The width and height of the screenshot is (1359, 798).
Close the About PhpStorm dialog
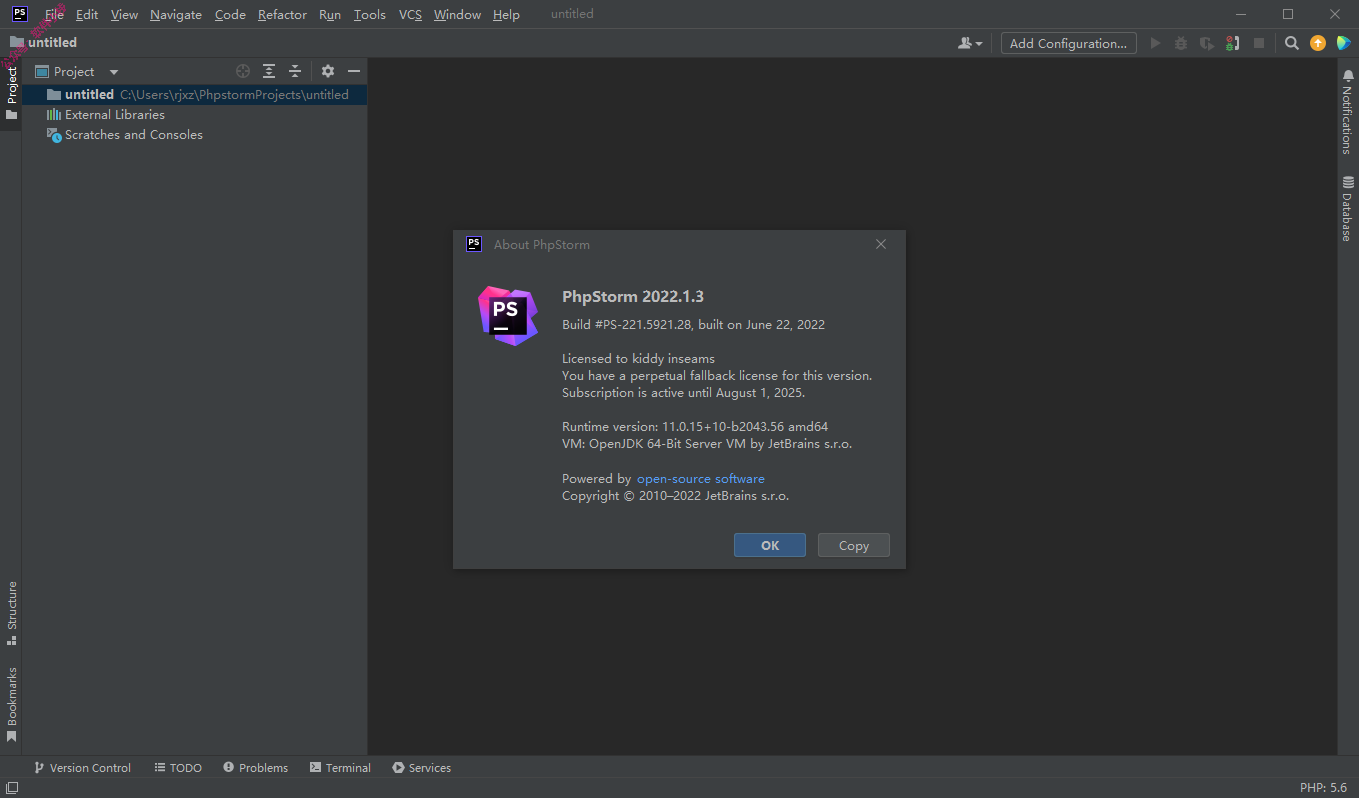point(881,244)
